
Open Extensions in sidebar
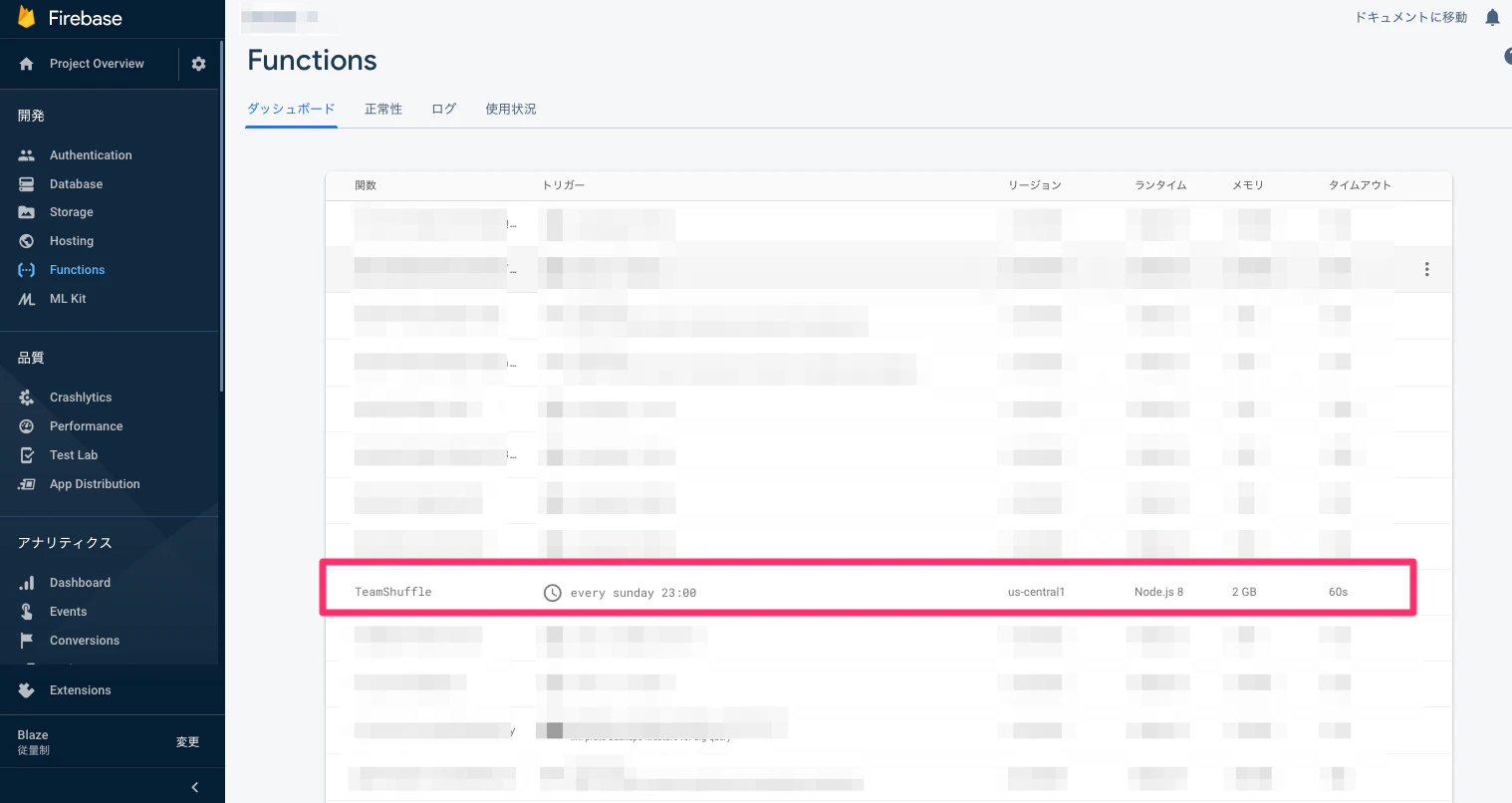point(81,690)
